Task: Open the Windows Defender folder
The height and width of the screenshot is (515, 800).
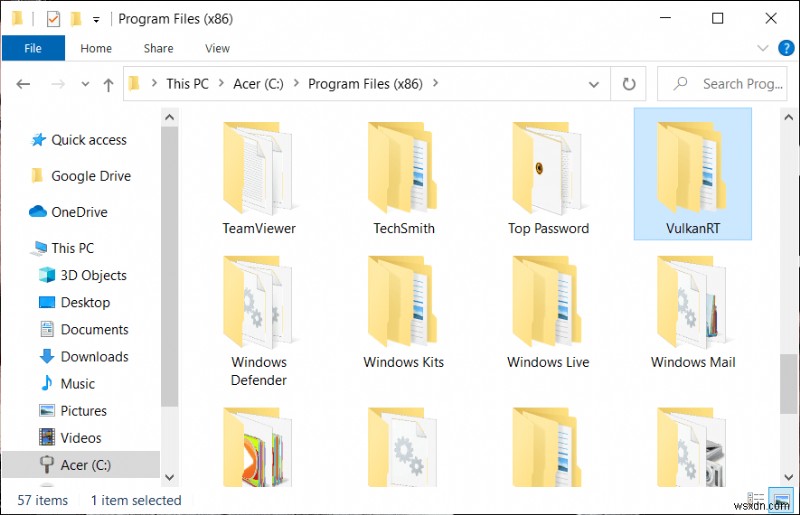Action: pos(259,321)
